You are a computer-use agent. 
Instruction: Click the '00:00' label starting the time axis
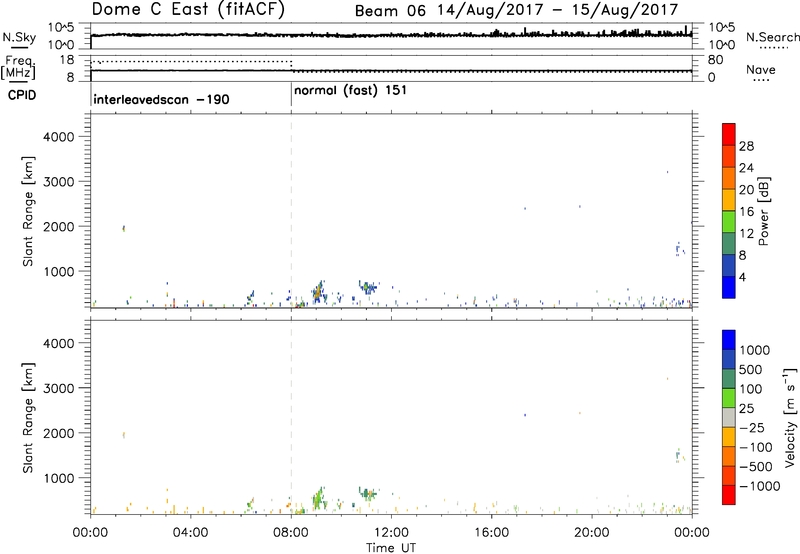click(x=90, y=533)
